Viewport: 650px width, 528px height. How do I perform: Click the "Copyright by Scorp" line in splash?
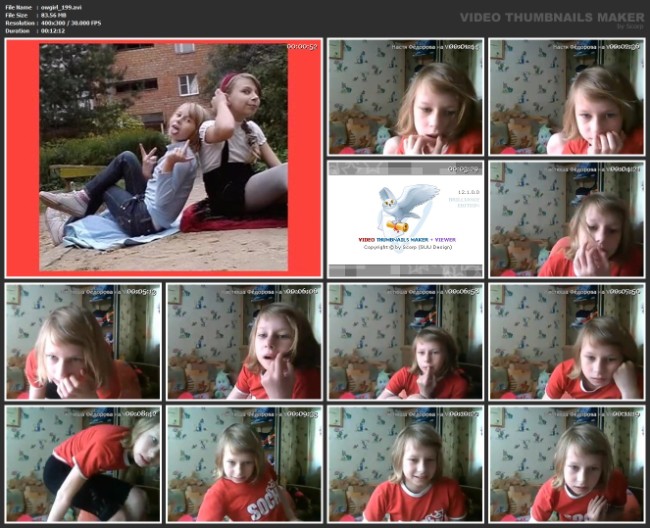point(405,247)
